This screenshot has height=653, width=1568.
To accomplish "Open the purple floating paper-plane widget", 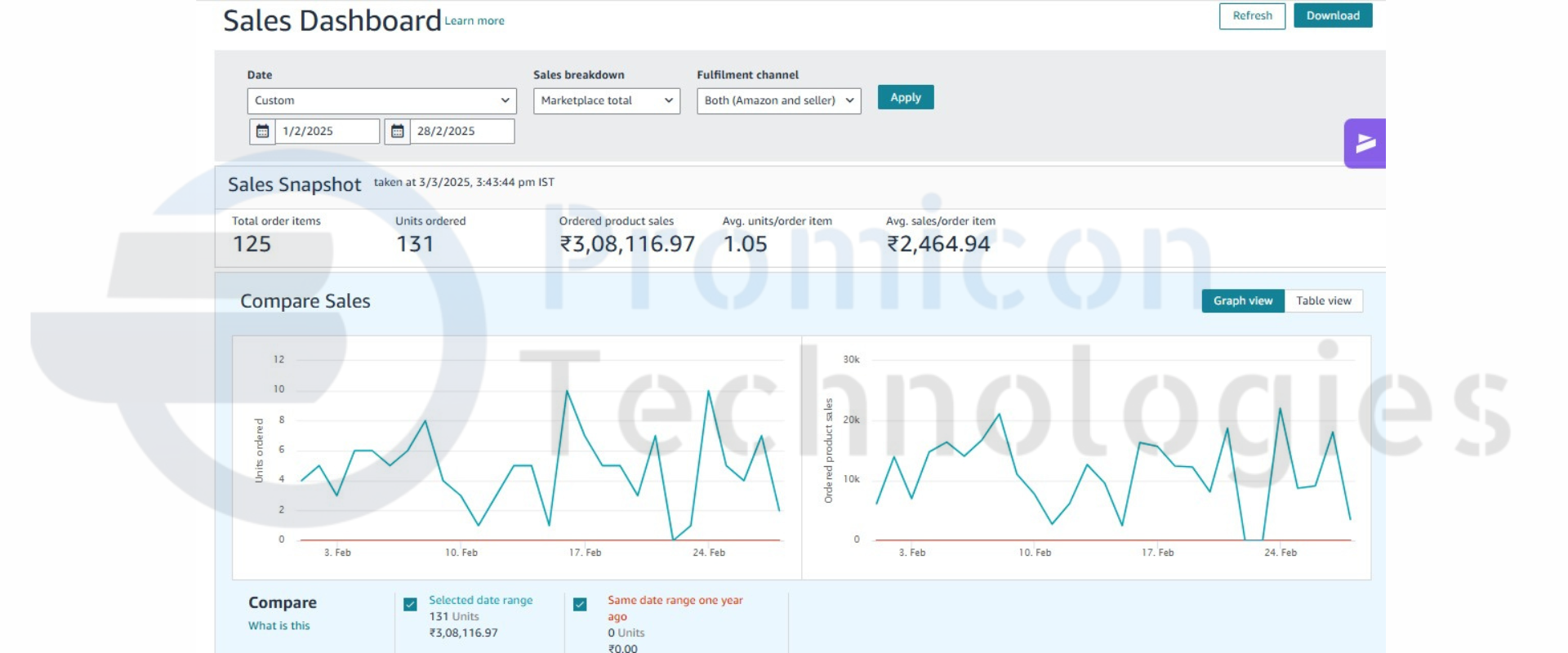I will (x=1365, y=144).
